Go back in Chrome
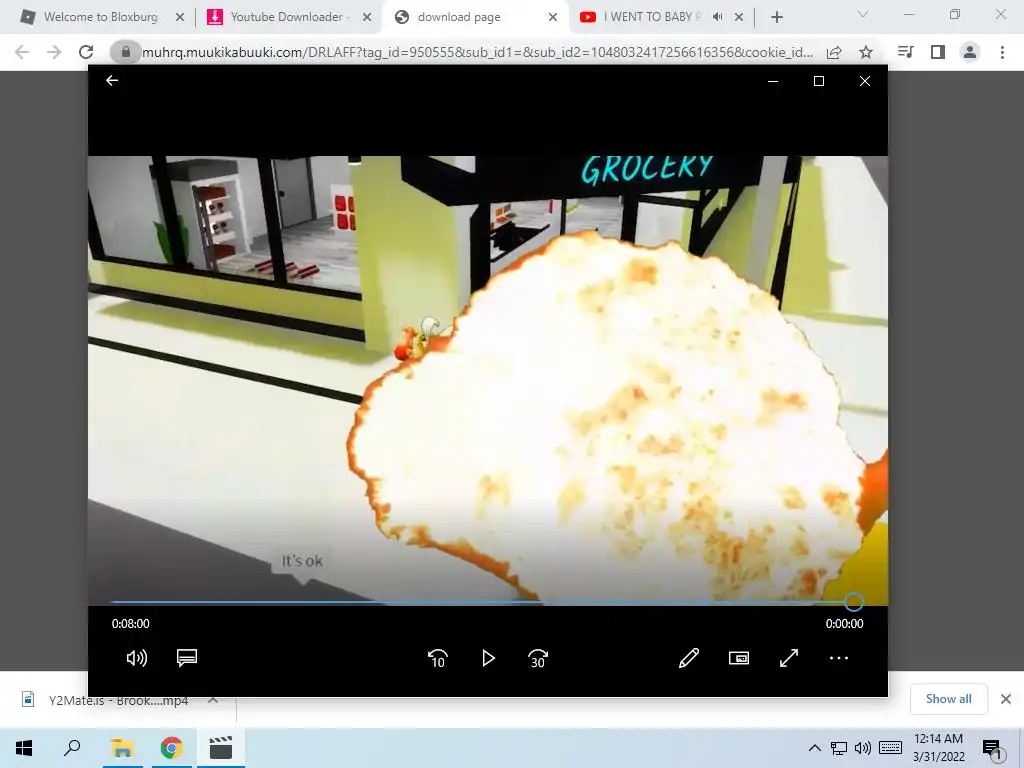 [22, 52]
